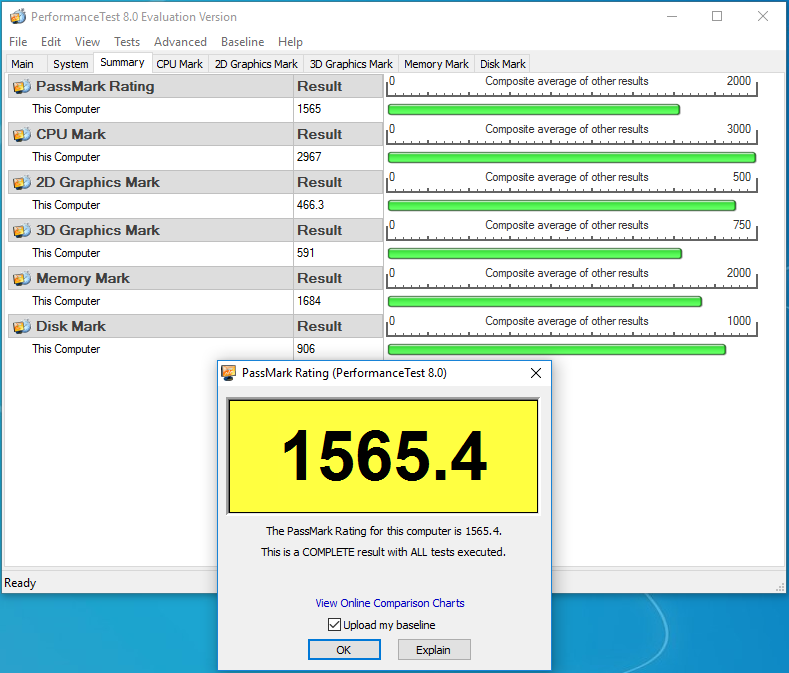Click the 2967 CPU Mark result value

[x=309, y=157]
